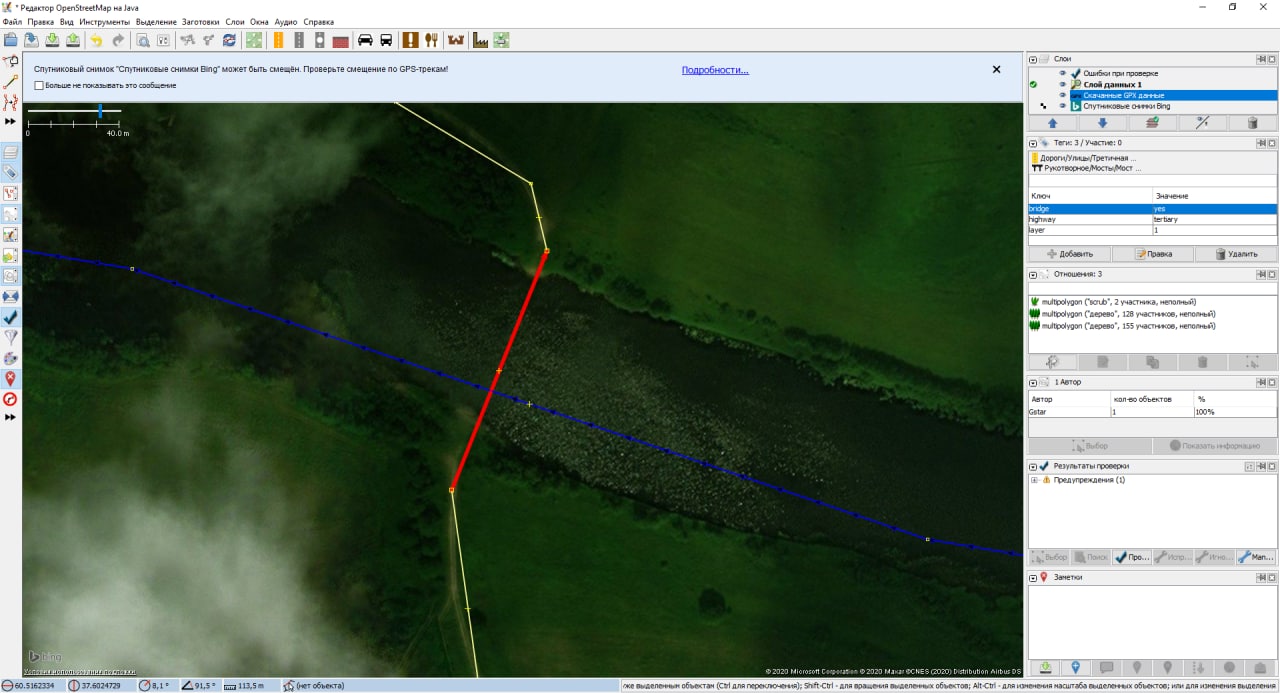
Task: Select the highway tertiary tag row
Action: click(1153, 219)
